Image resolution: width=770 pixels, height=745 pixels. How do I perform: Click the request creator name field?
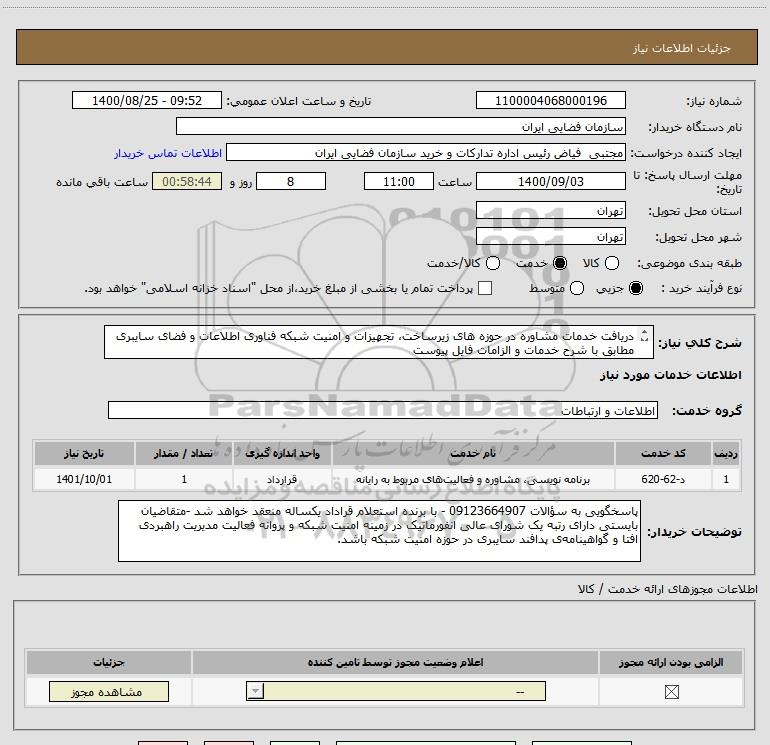coord(426,152)
